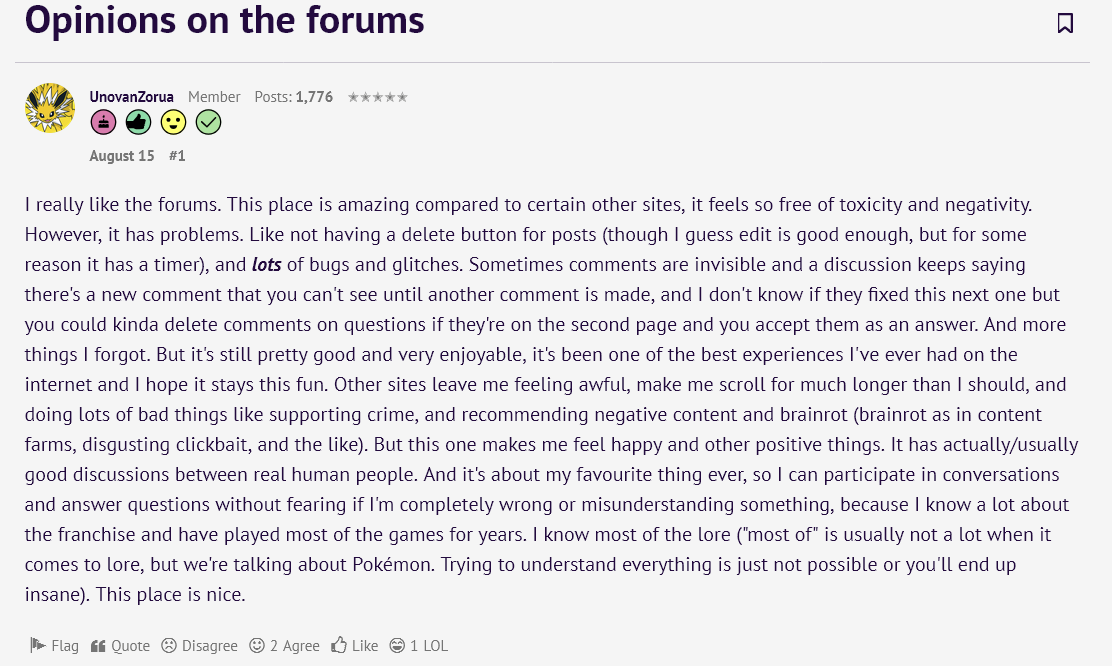React with Disagree on the post
Viewport: 1112px width, 666px height.
(199, 645)
